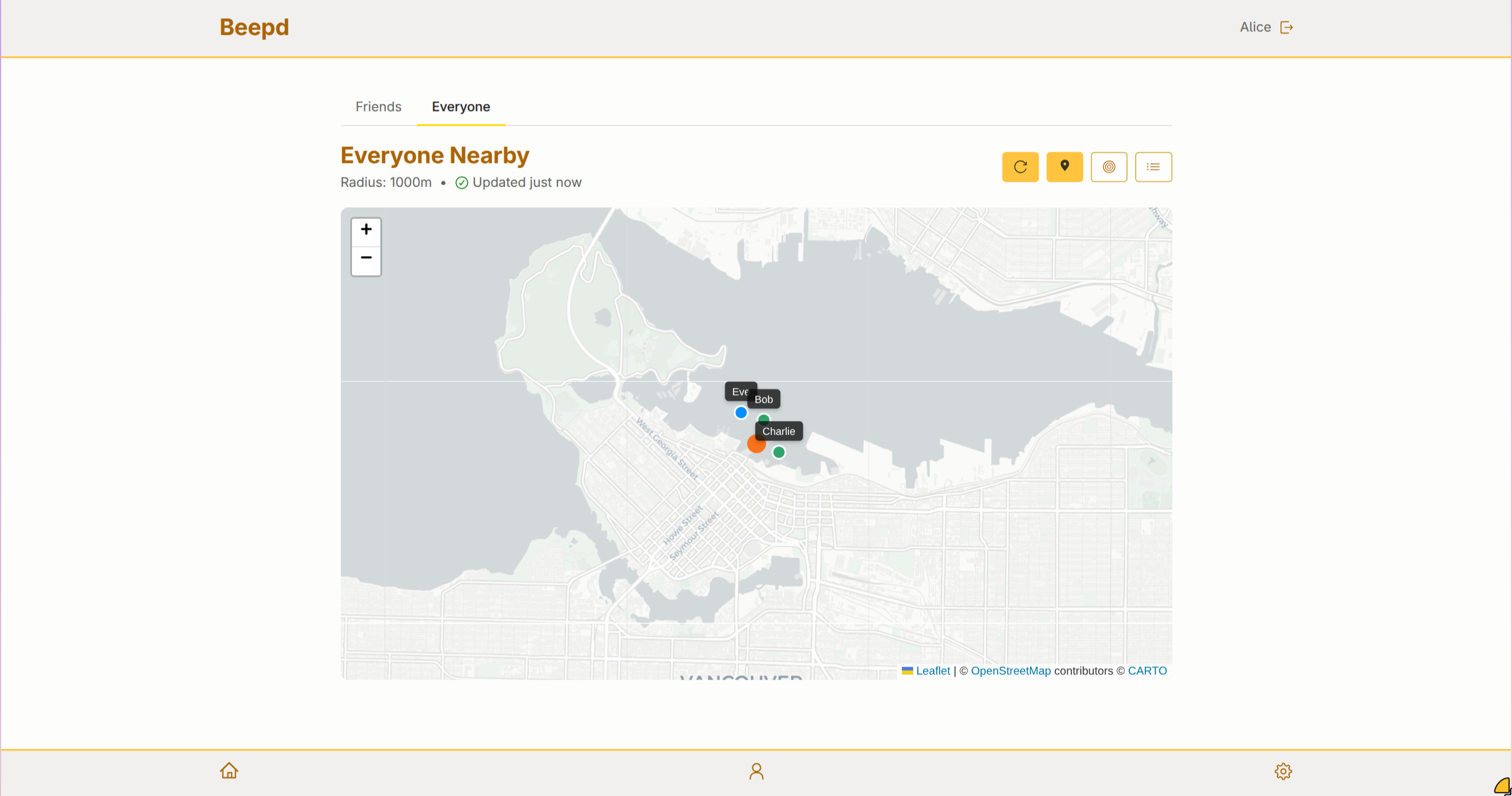Switch to the Friends tab
This screenshot has height=796, width=1512.
378,107
